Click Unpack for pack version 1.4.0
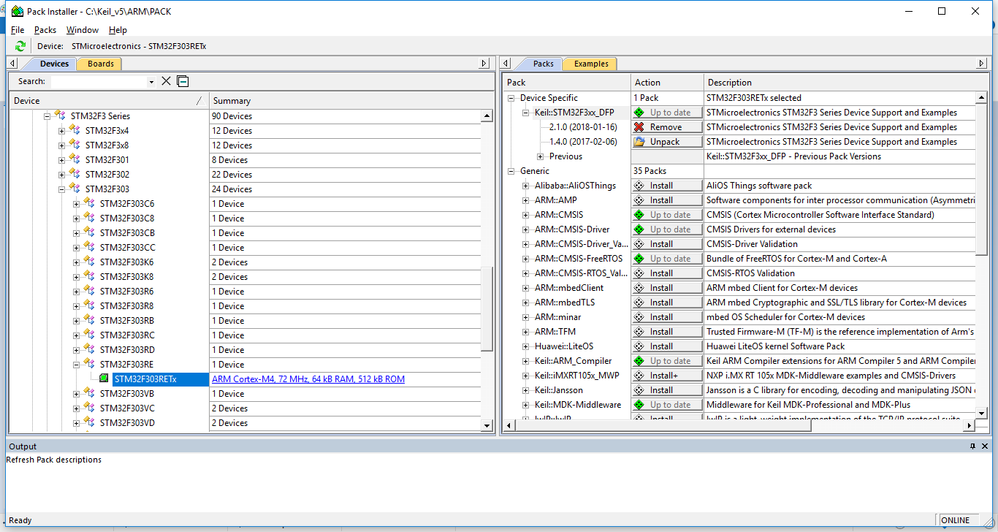The height and width of the screenshot is (532, 998). point(667,142)
